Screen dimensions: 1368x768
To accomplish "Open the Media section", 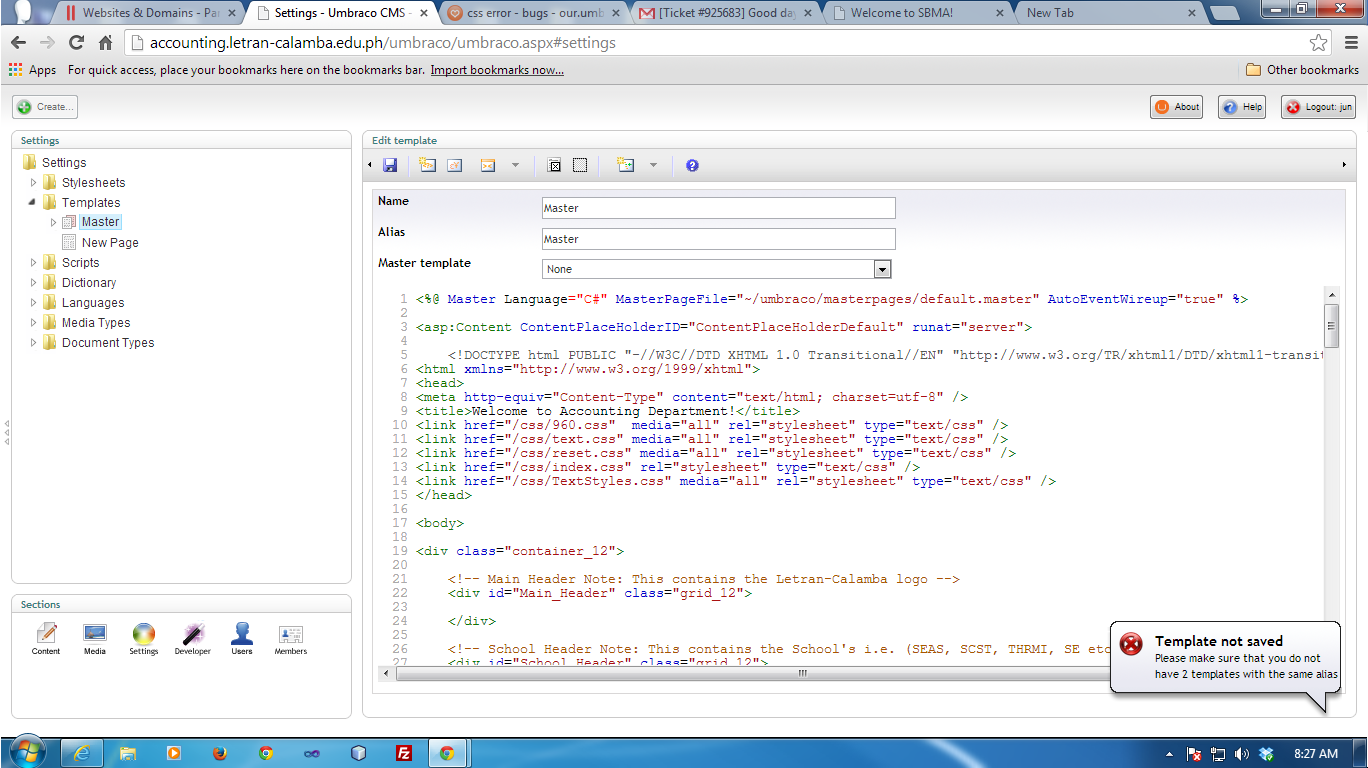I will pos(95,639).
